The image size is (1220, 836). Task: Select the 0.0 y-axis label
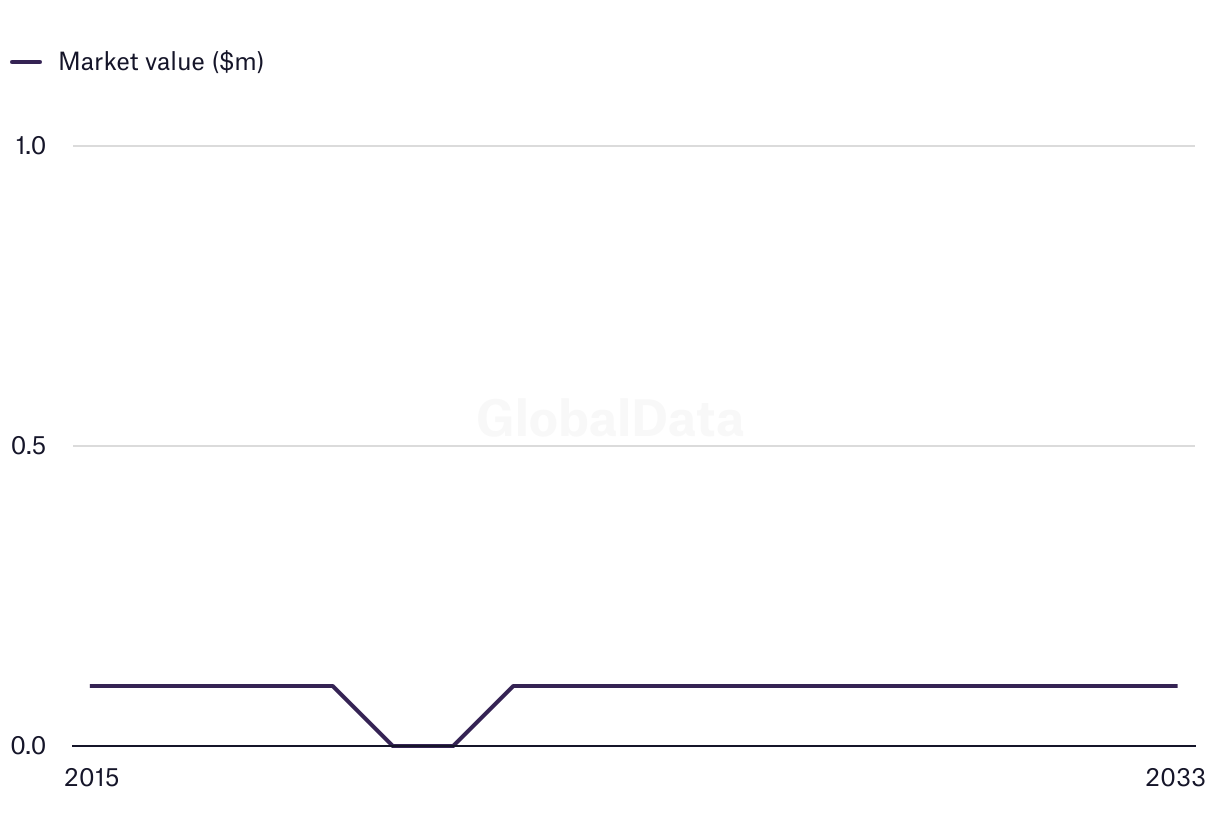tap(29, 746)
